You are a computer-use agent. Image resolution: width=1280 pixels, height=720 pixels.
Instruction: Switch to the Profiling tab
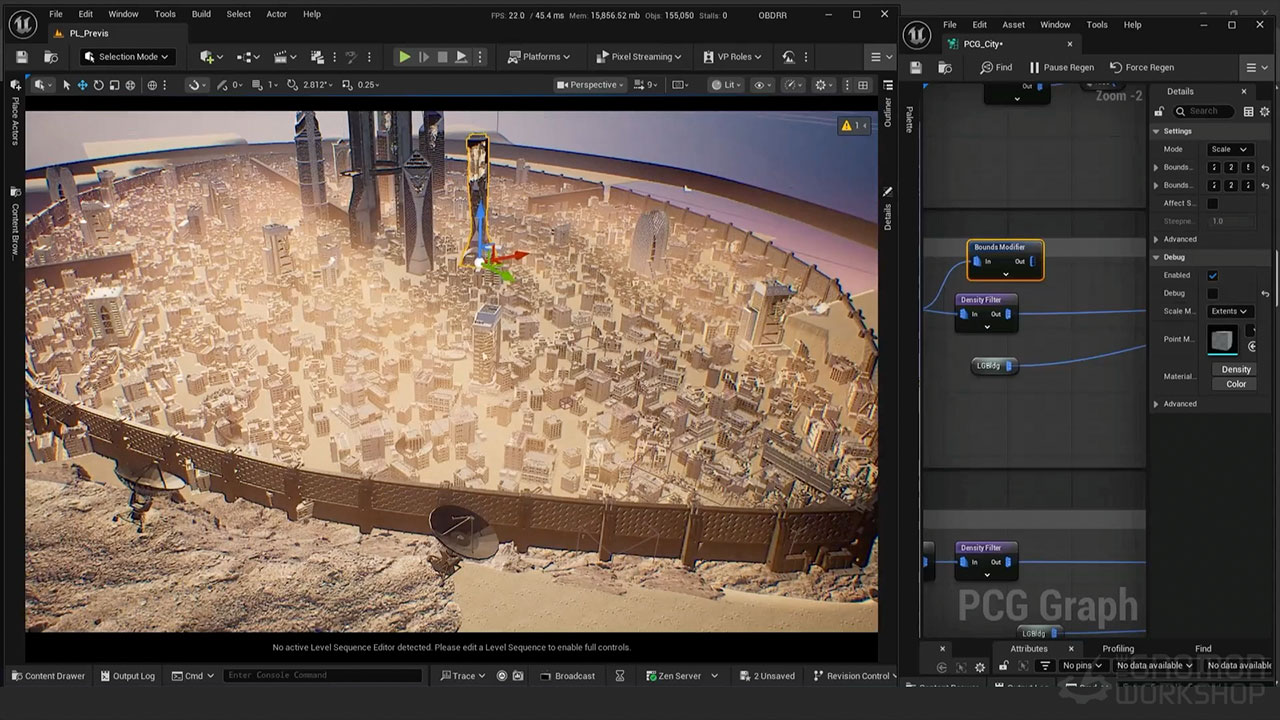[x=1118, y=649]
